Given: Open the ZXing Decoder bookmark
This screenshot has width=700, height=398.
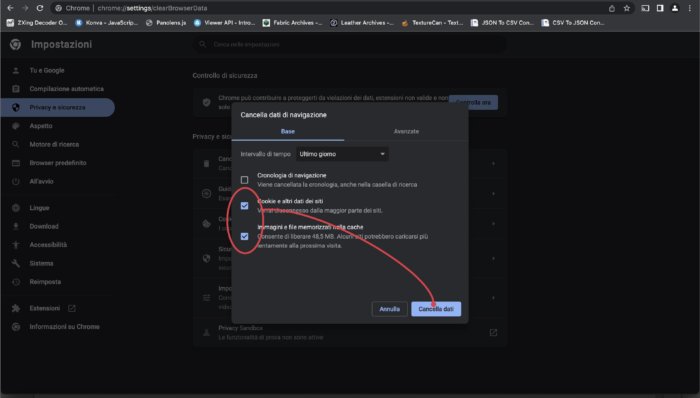Looking at the screenshot, I should click(x=37, y=22).
